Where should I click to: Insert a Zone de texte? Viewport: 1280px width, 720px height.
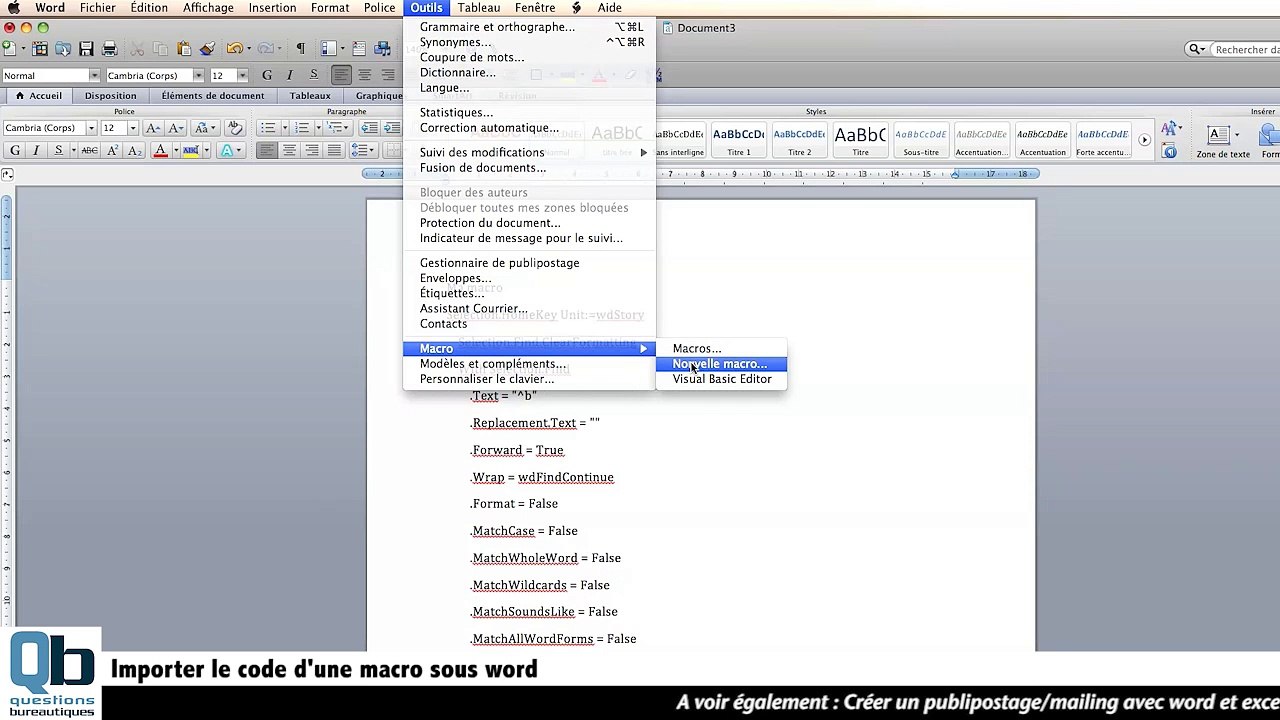(x=1223, y=141)
